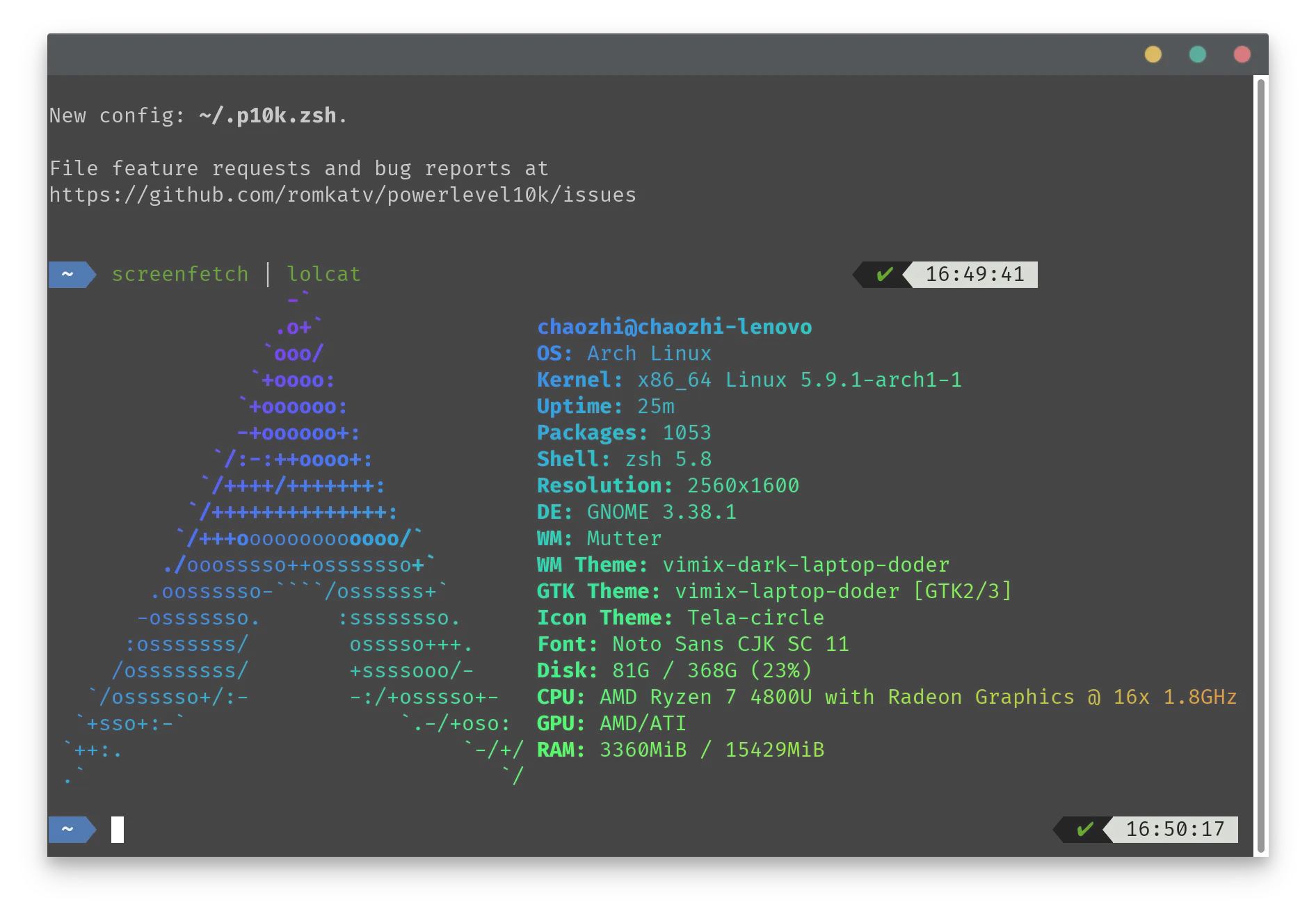The image size is (1316, 918).
Task: Click the green checkmark next to 16:50:17
Action: coord(1084,830)
